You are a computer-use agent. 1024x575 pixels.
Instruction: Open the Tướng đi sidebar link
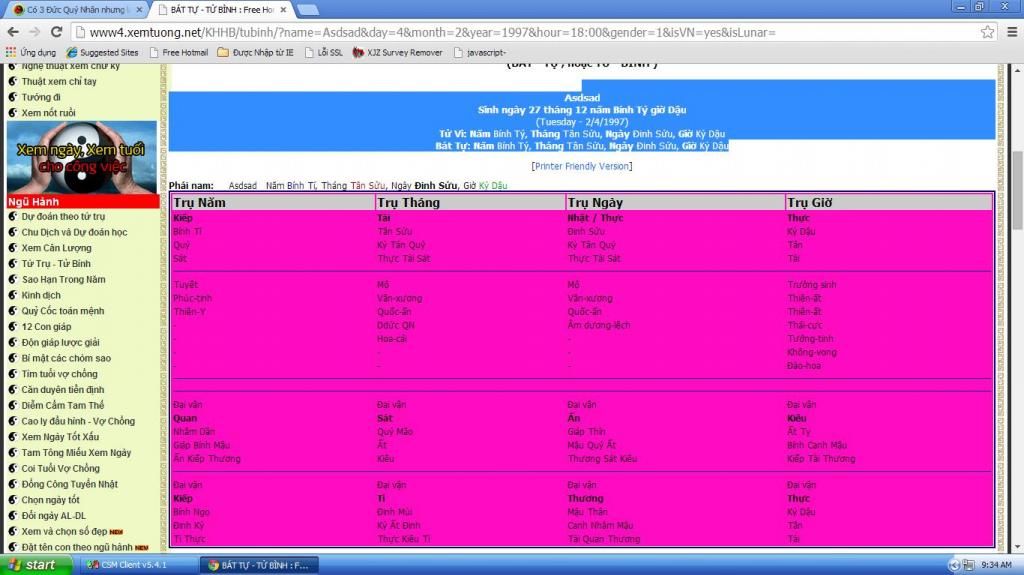pyautogui.click(x=41, y=97)
